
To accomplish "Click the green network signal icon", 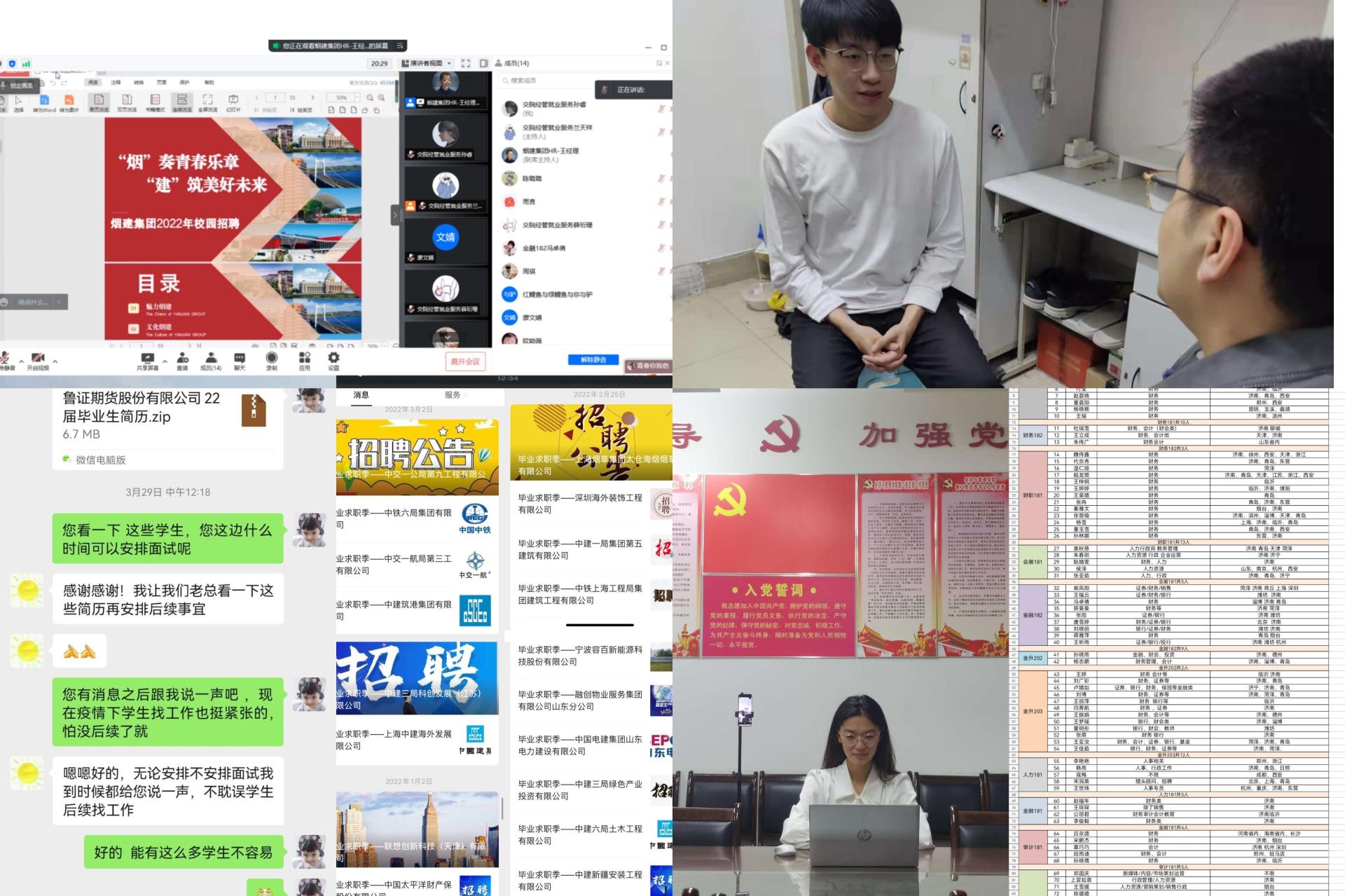I will [x=26, y=64].
